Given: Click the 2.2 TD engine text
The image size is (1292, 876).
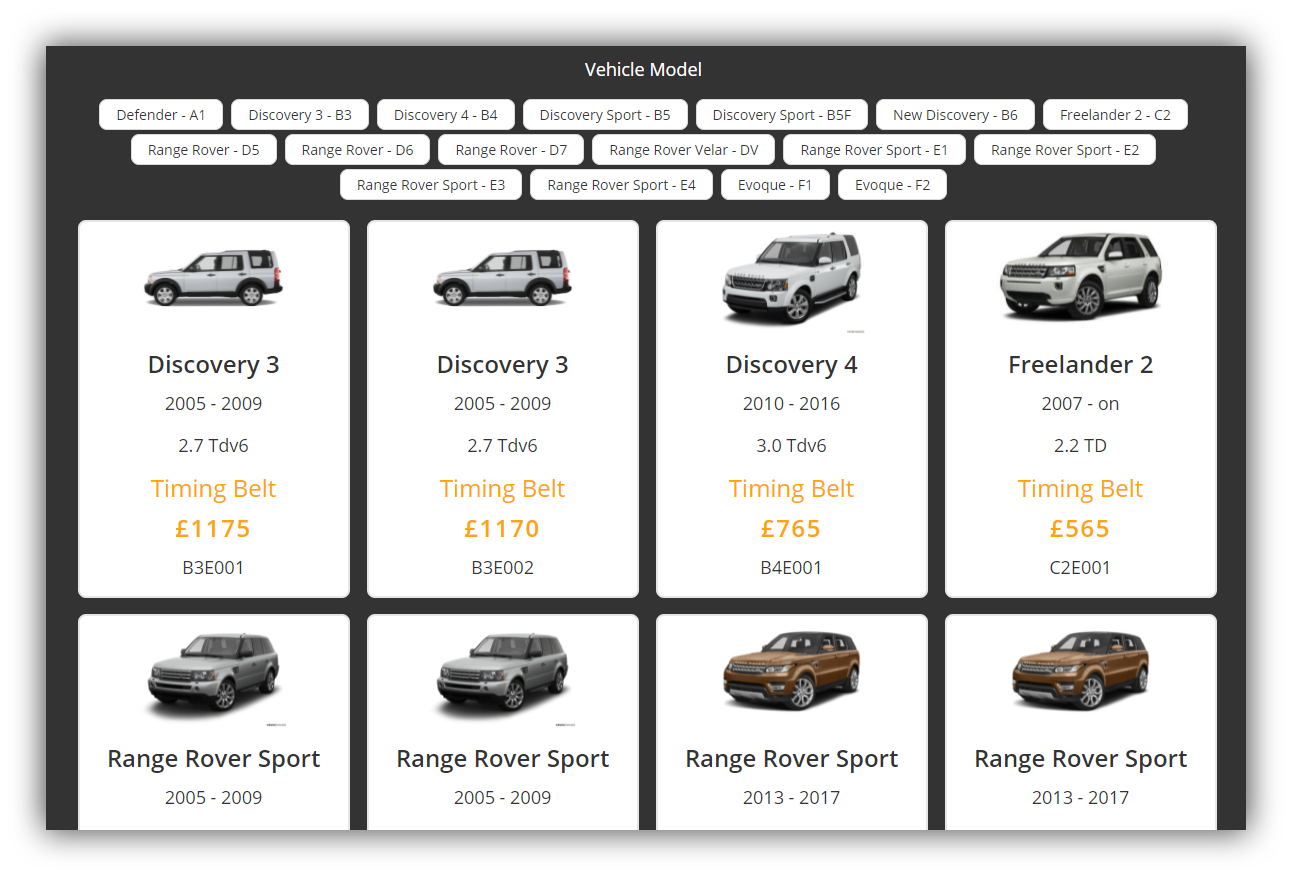Looking at the screenshot, I should click(x=1081, y=446).
